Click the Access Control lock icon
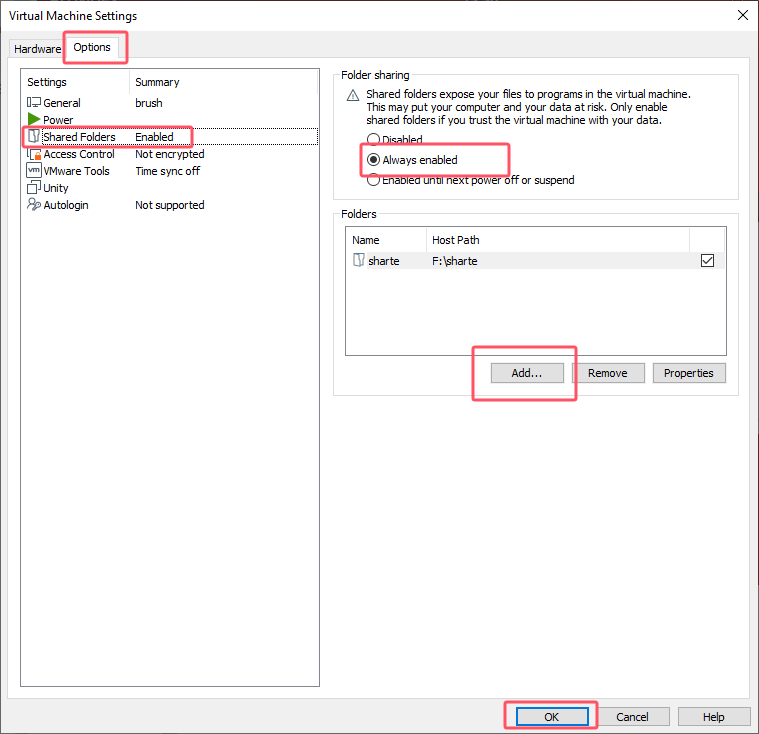This screenshot has width=759, height=734. click(x=34, y=154)
